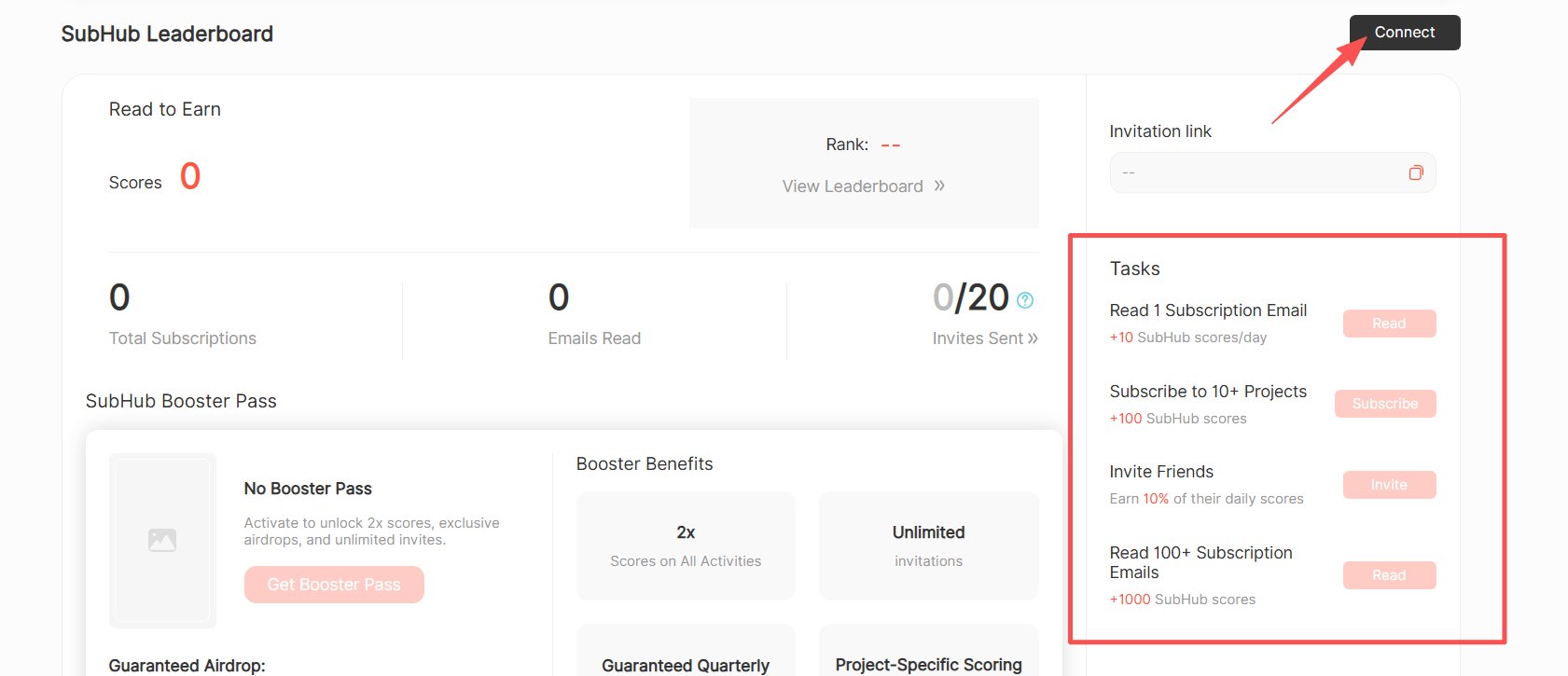Image resolution: width=1568 pixels, height=676 pixels.
Task: Click the SubHub Booster Pass heading
Action: 181,401
